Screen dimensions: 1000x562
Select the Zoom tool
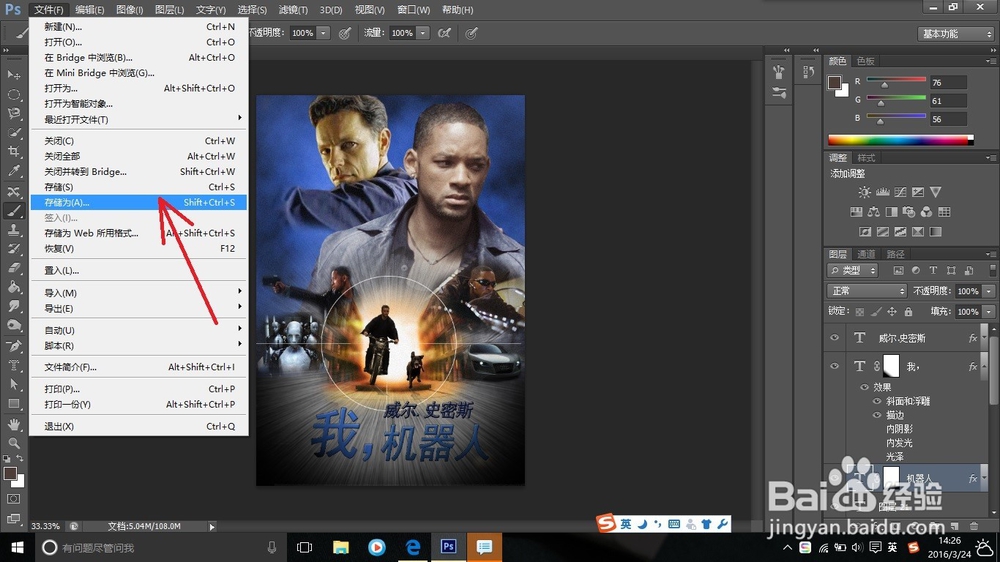(13, 443)
